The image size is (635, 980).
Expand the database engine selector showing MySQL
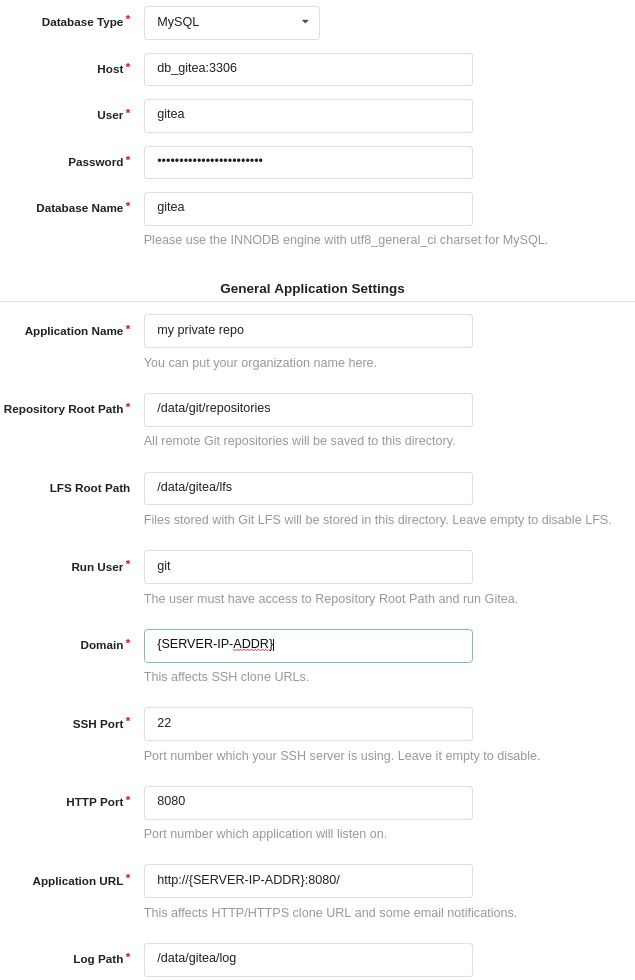click(x=232, y=22)
